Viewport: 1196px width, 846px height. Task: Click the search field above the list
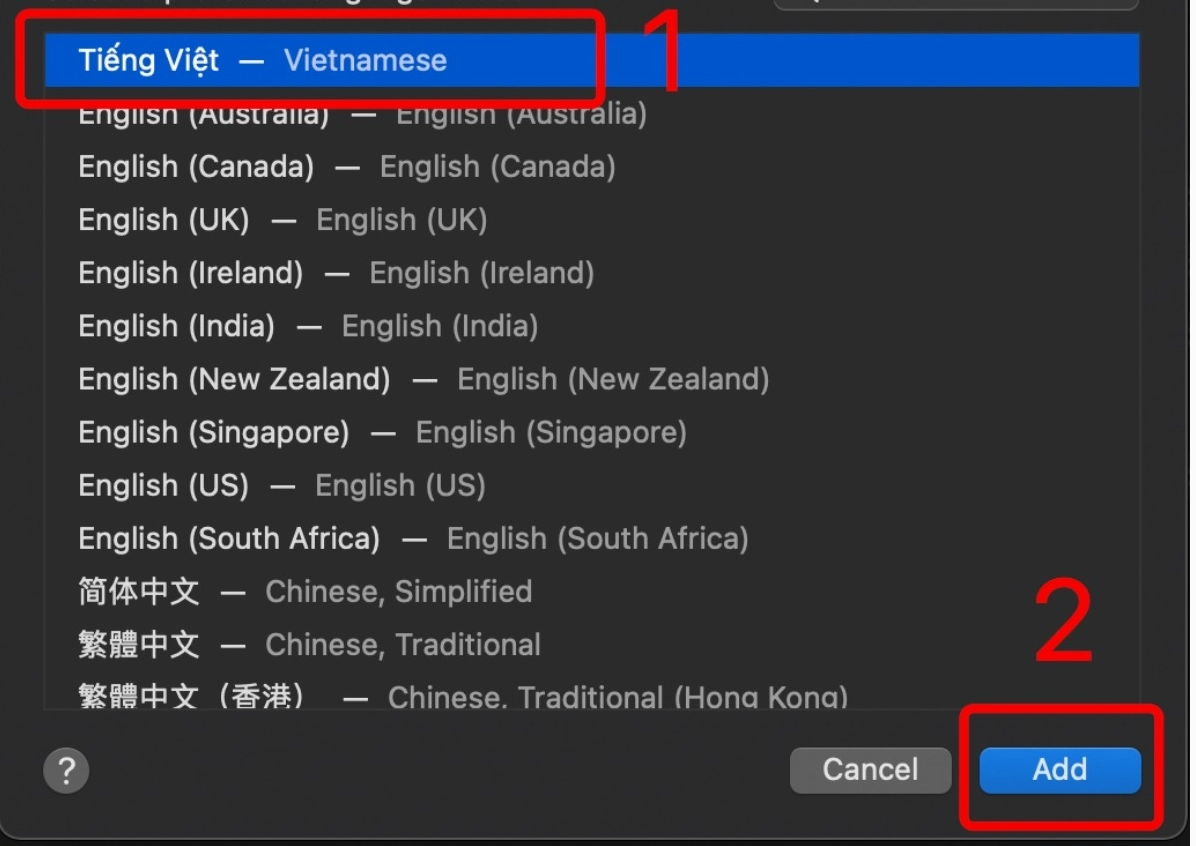(955, 4)
